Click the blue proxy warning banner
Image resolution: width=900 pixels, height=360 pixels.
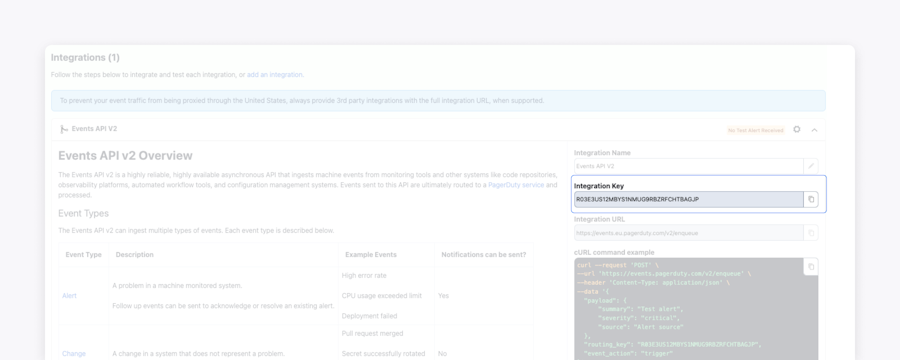[438, 100]
